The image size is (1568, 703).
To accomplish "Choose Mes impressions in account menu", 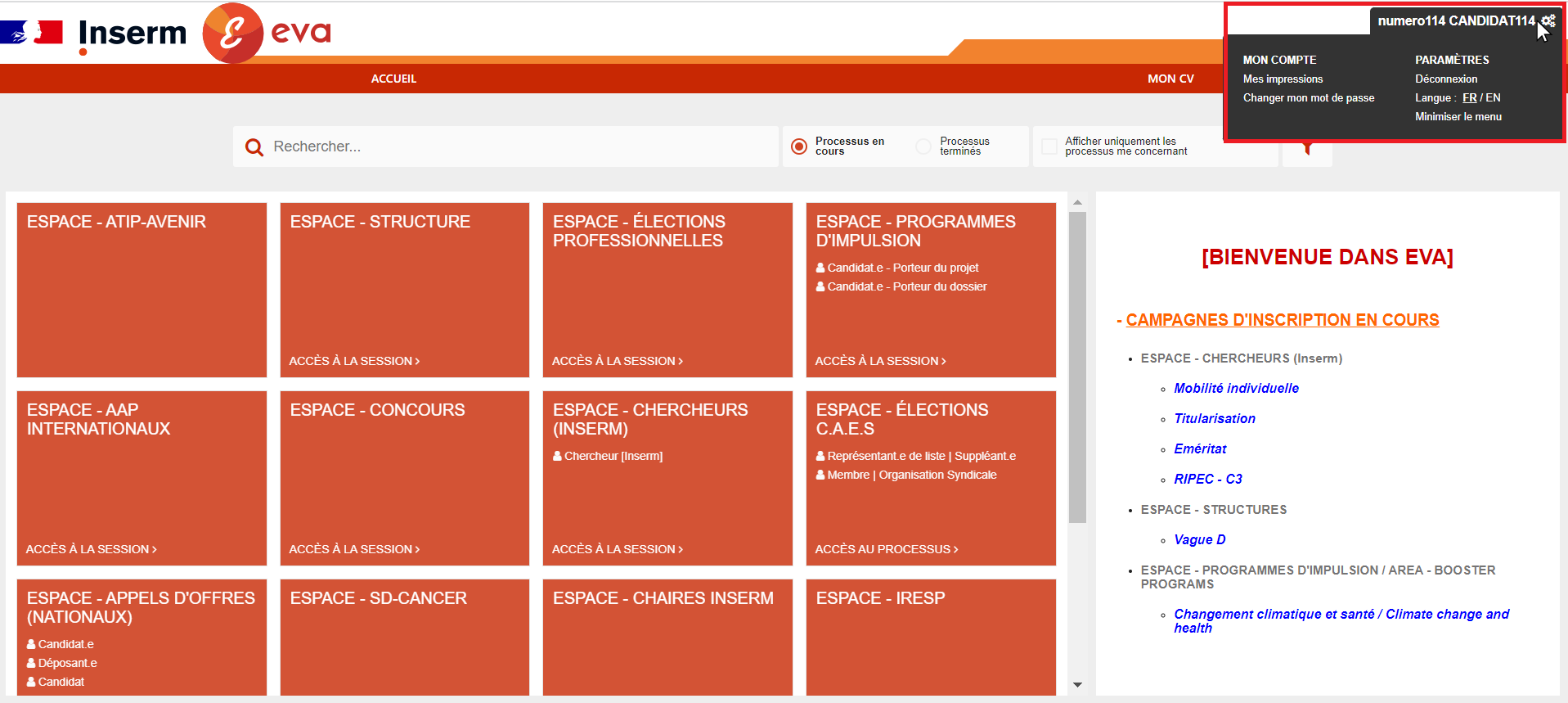I will click(1283, 79).
